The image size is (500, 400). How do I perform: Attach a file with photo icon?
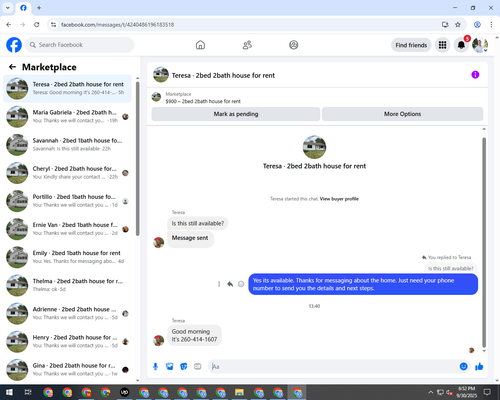[170, 367]
